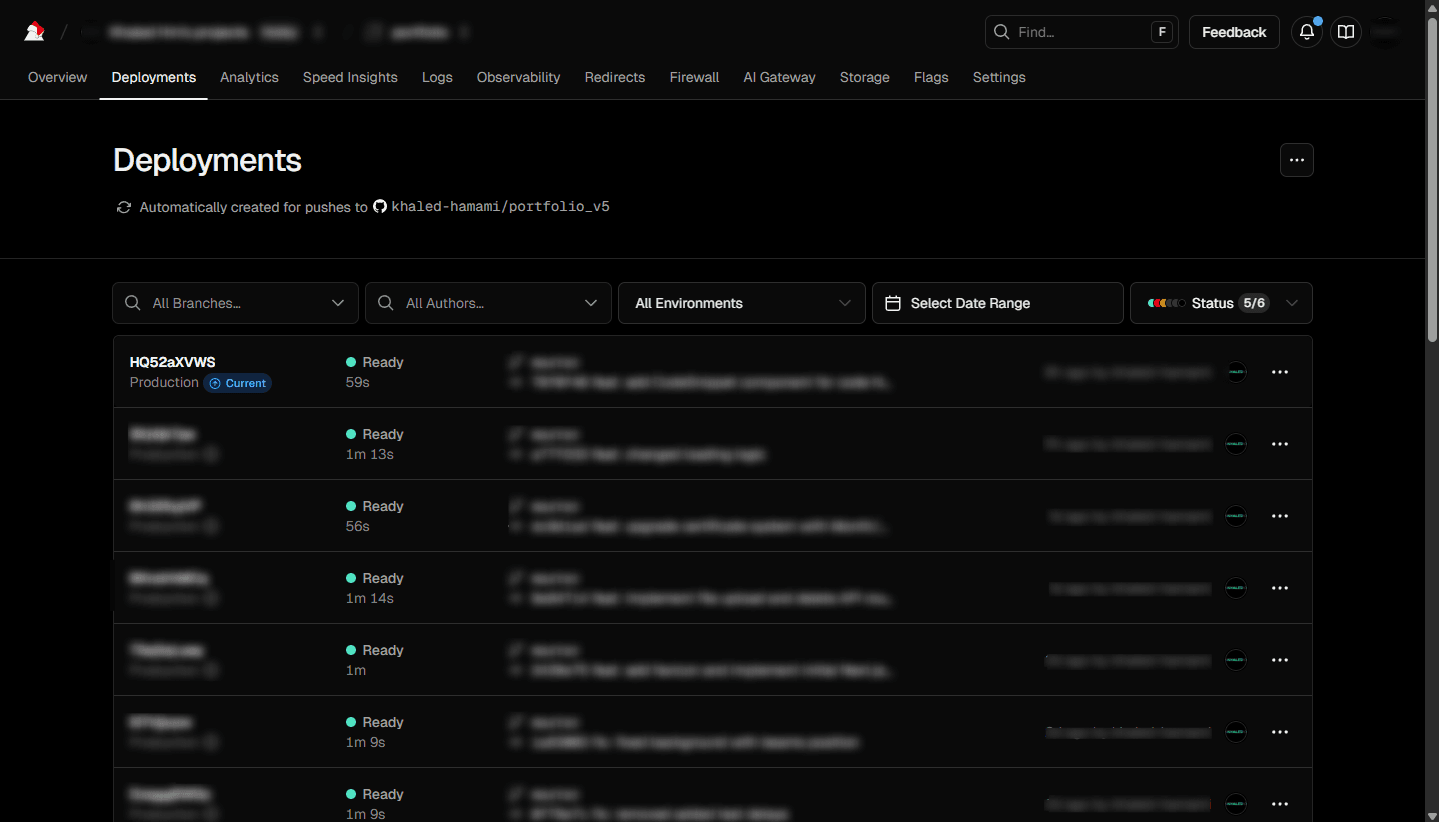Image resolution: width=1439 pixels, height=822 pixels.
Task: Open options menu for HQ52aXVWS deployment
Action: [x=1279, y=372]
